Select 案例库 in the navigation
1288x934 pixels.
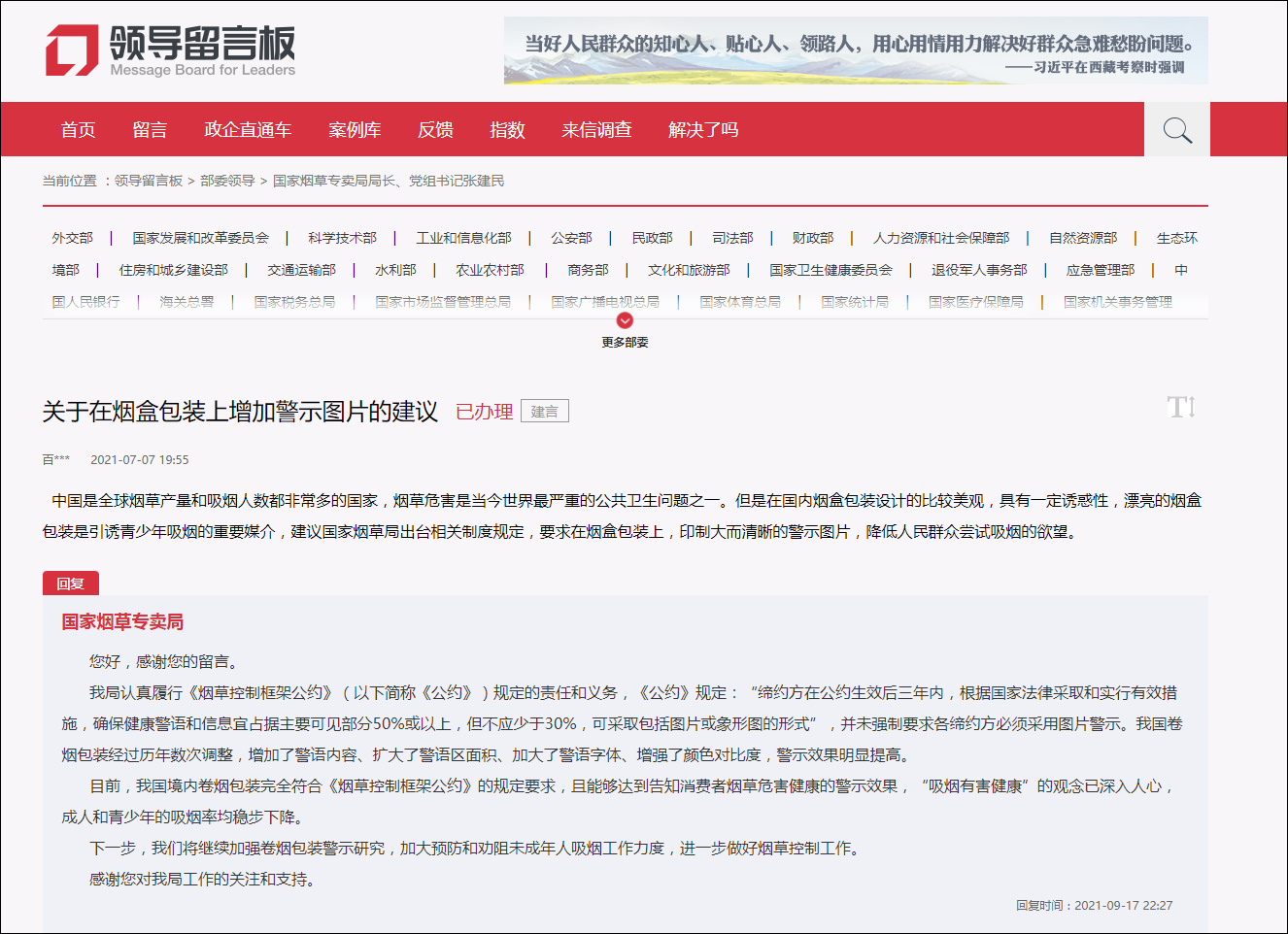[356, 129]
